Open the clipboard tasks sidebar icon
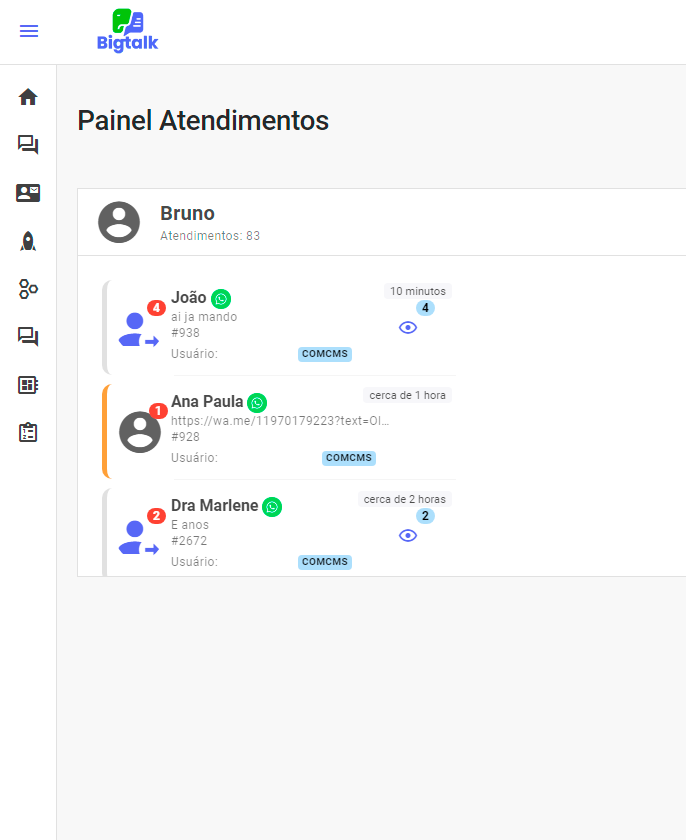Screen dimensions: 686x840 click(x=28, y=433)
